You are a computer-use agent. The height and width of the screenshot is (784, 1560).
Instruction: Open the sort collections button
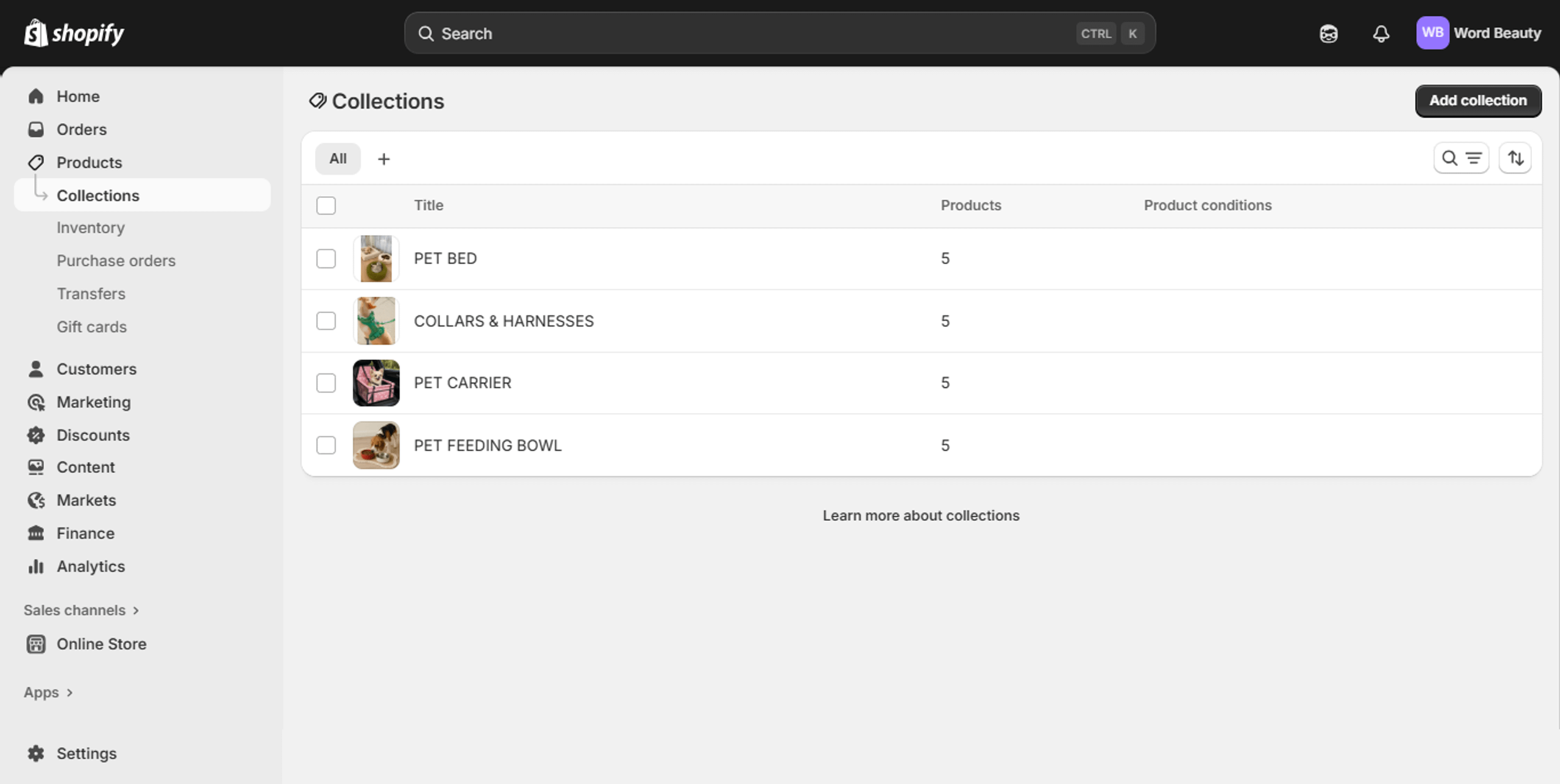[x=1515, y=158]
